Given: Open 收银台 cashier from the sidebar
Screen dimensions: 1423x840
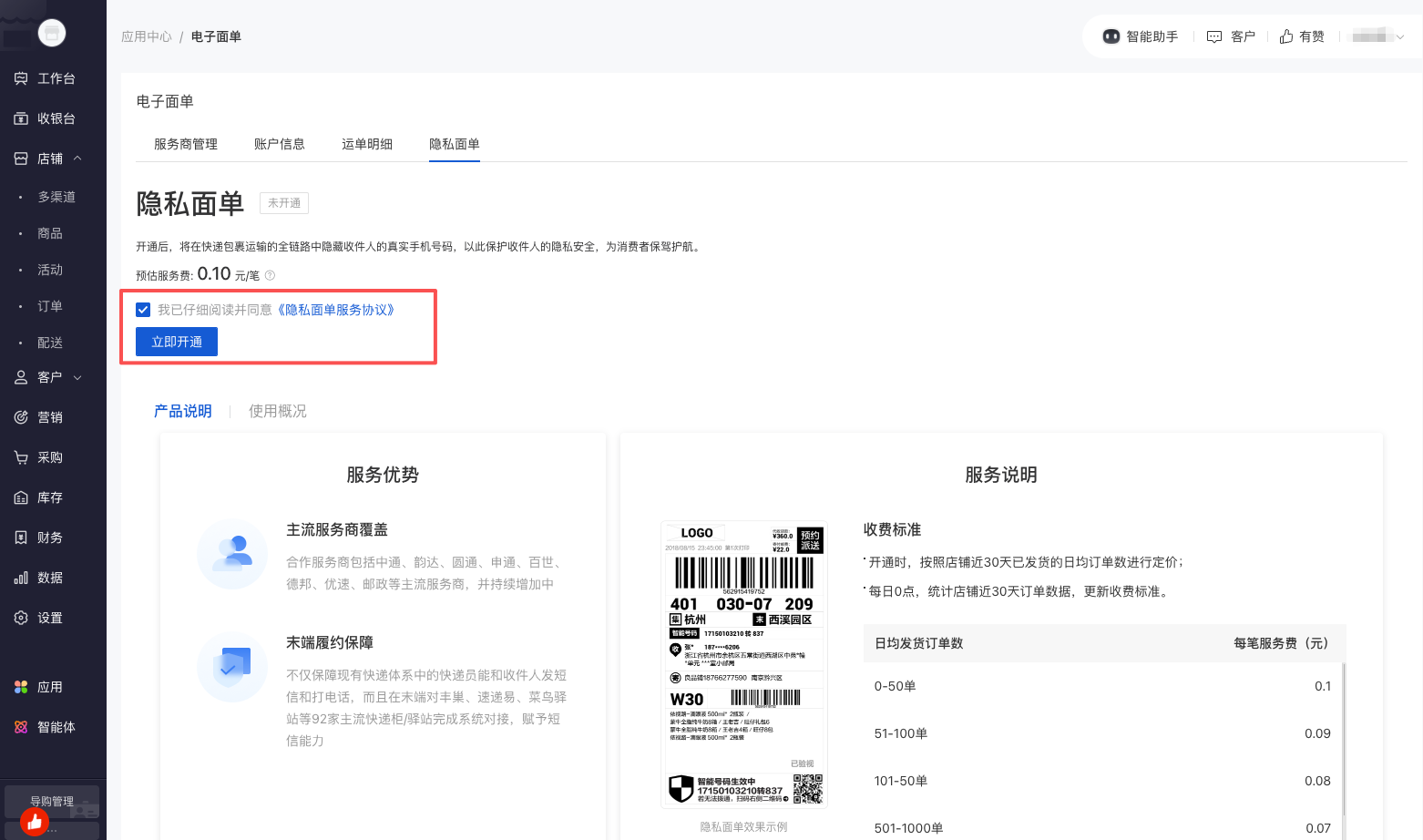Looking at the screenshot, I should pos(21,118).
